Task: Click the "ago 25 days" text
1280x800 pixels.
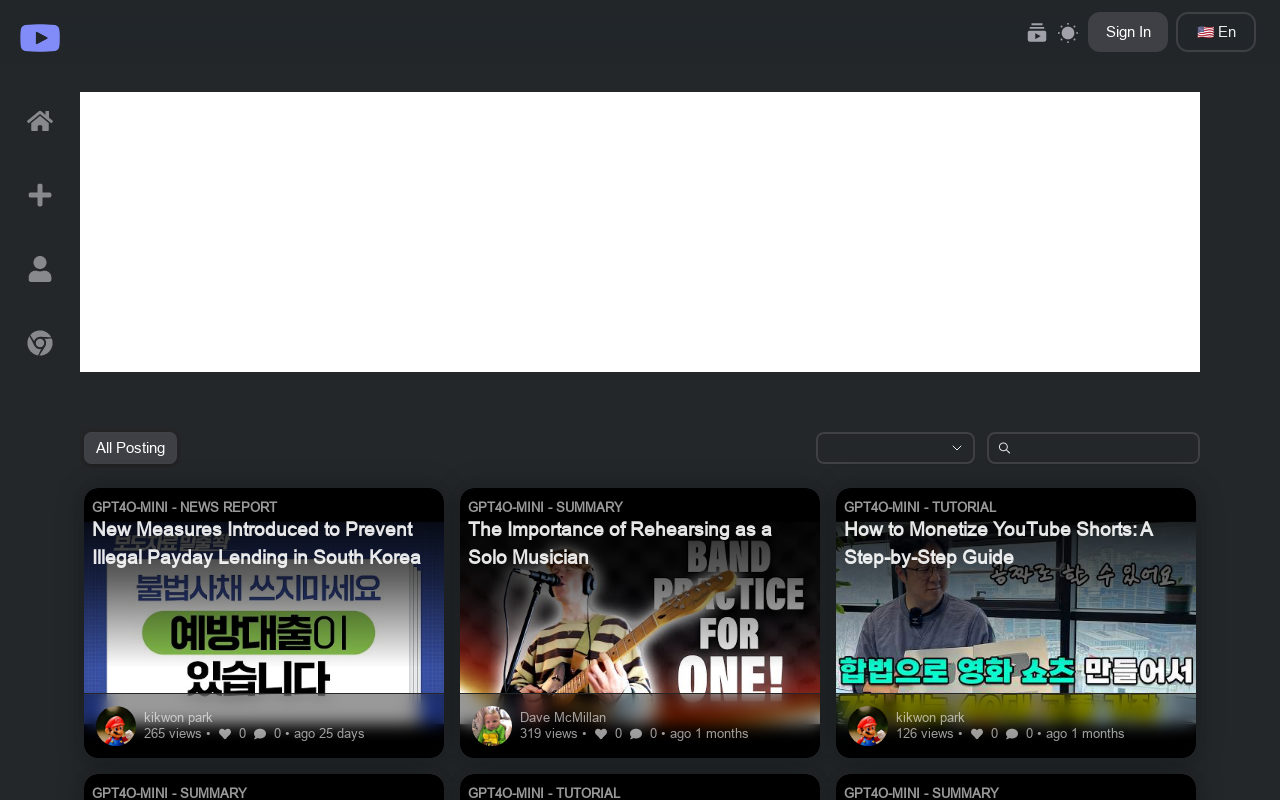Action: point(329,734)
